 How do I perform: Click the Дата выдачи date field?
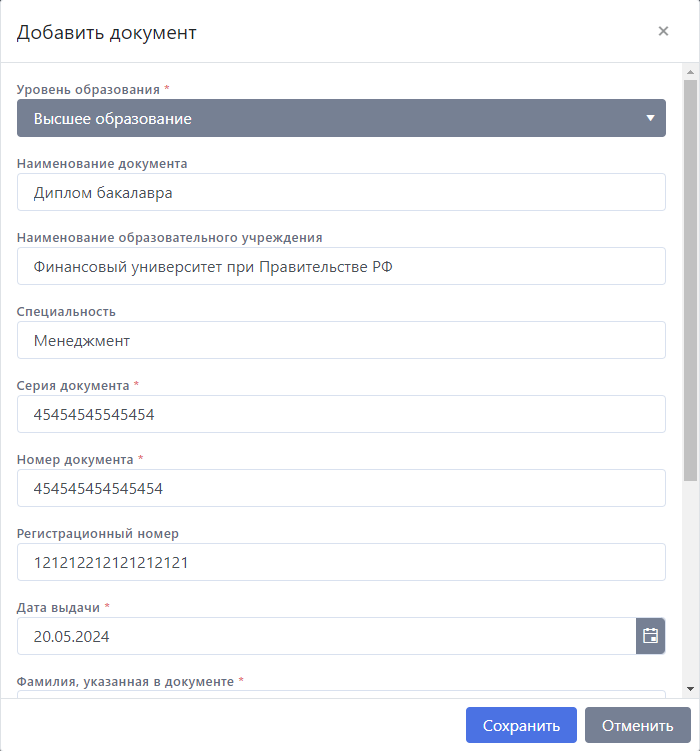pyautogui.click(x=326, y=636)
